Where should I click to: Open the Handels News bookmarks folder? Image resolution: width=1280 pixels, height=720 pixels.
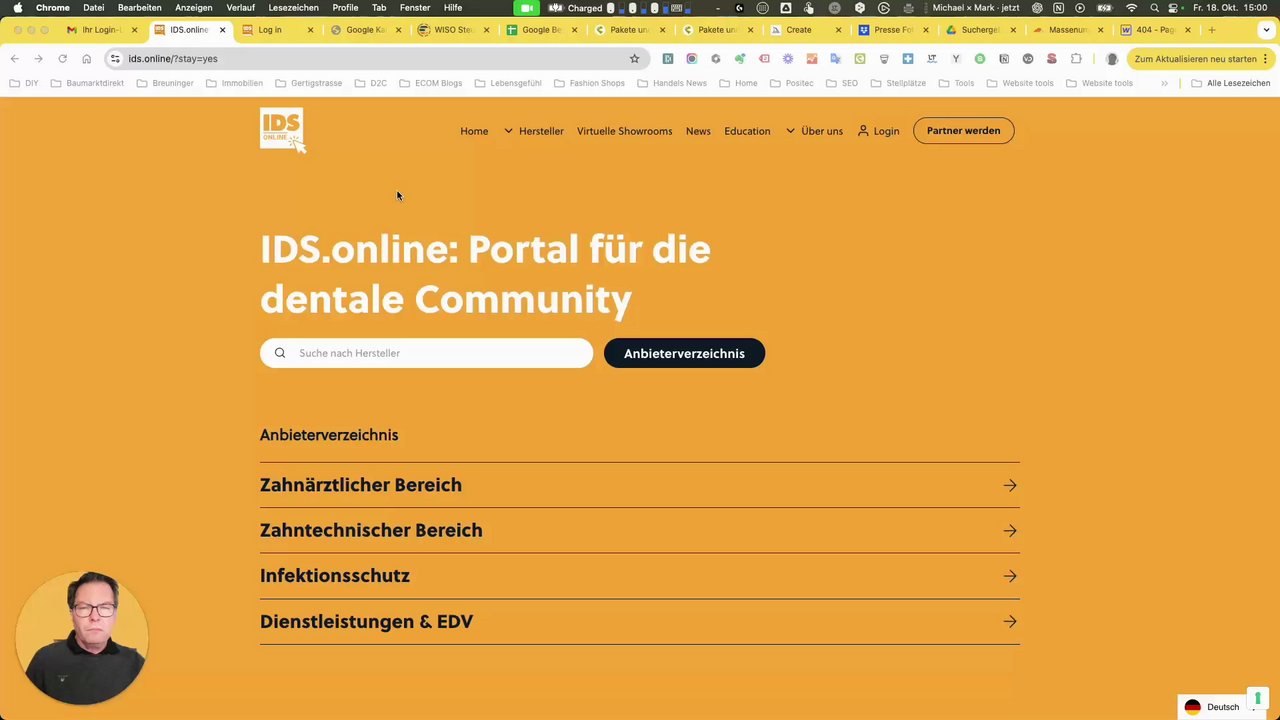pos(672,83)
